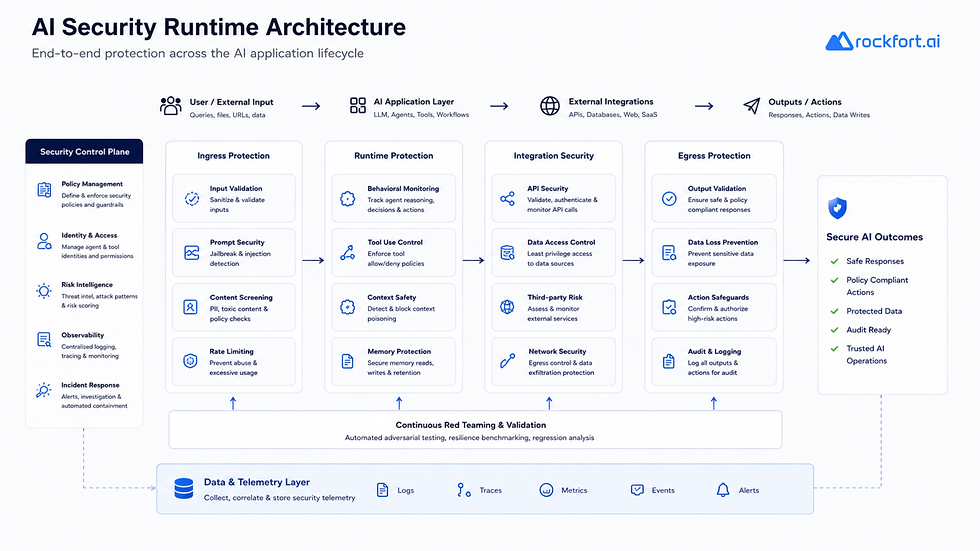Image resolution: width=980 pixels, height=551 pixels.
Task: Click the Memory Protection document icon
Action: [348, 361]
